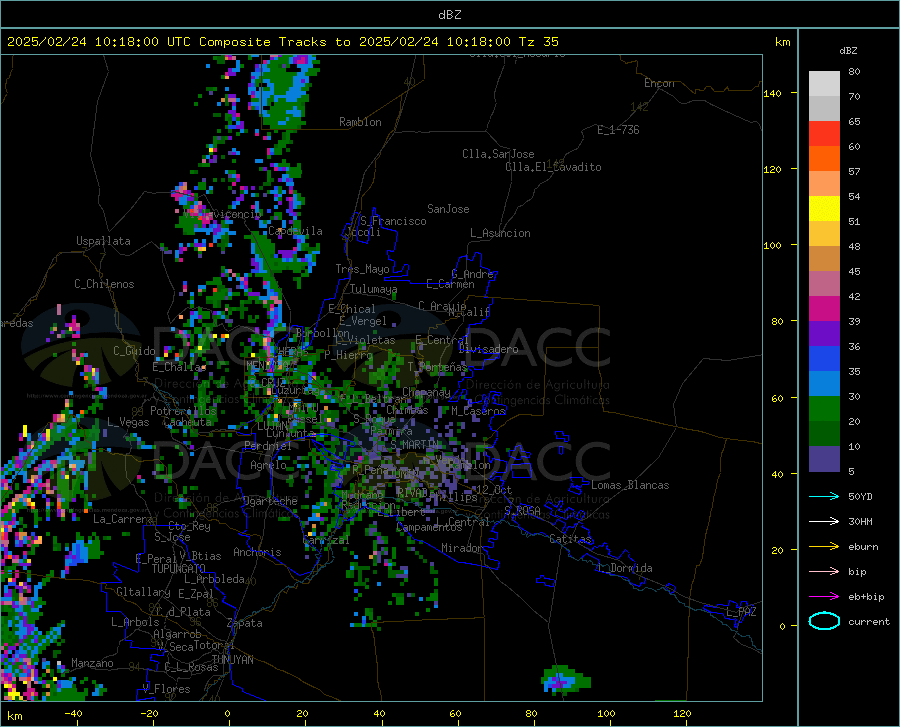
Task: Click the '-40' tick on the x-axis
Action: coord(73,713)
